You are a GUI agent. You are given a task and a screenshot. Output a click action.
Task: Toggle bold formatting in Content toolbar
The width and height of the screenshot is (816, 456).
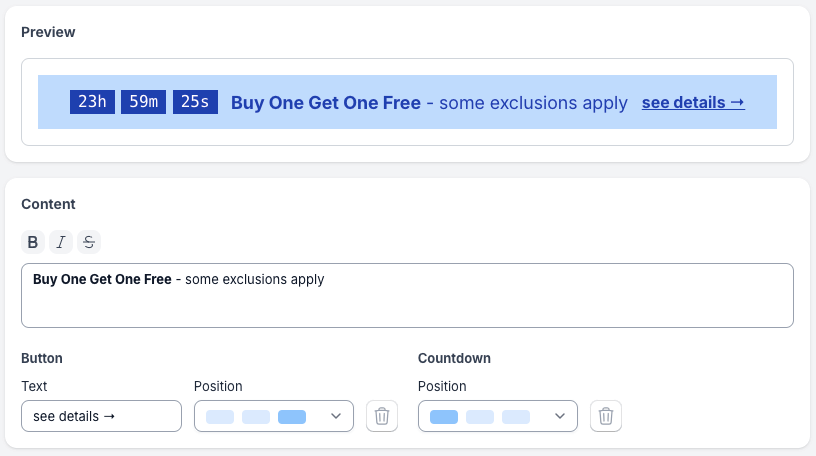point(33,242)
